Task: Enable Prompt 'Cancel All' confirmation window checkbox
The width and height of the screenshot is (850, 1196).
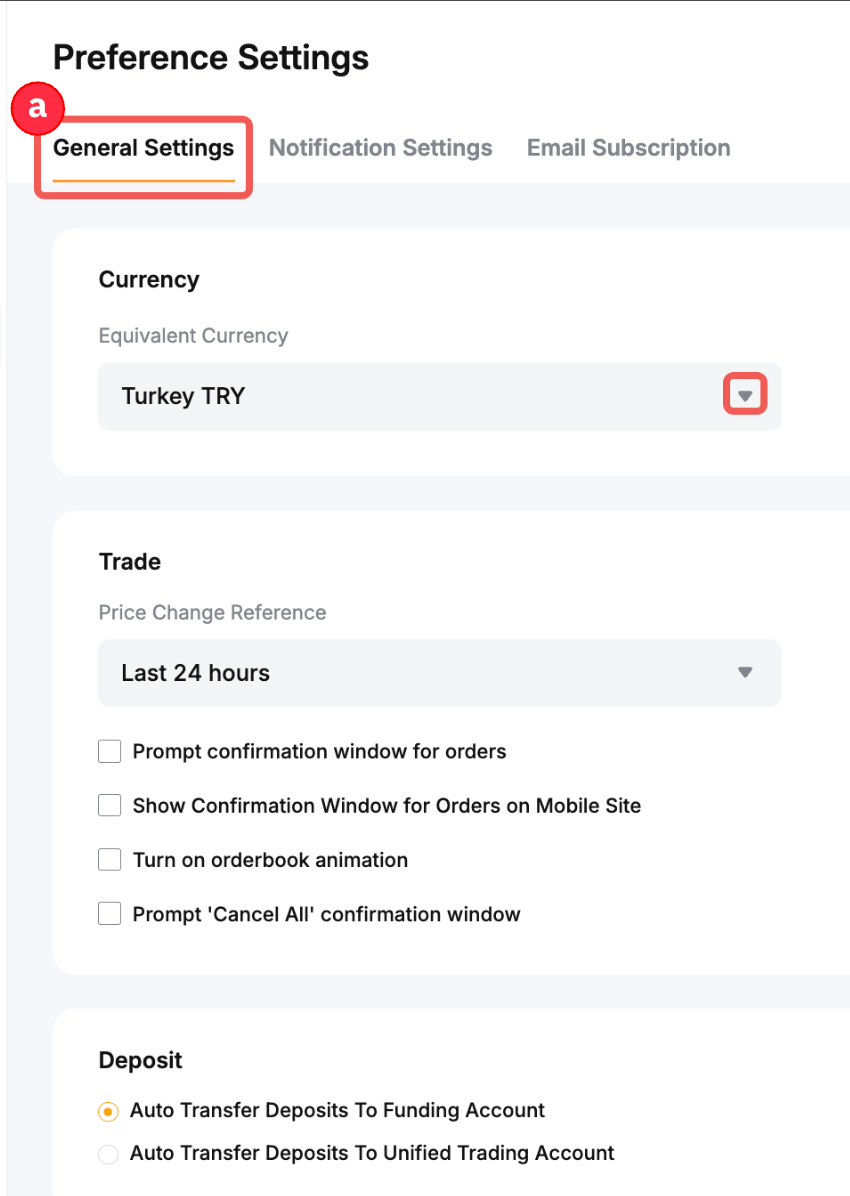Action: point(109,913)
